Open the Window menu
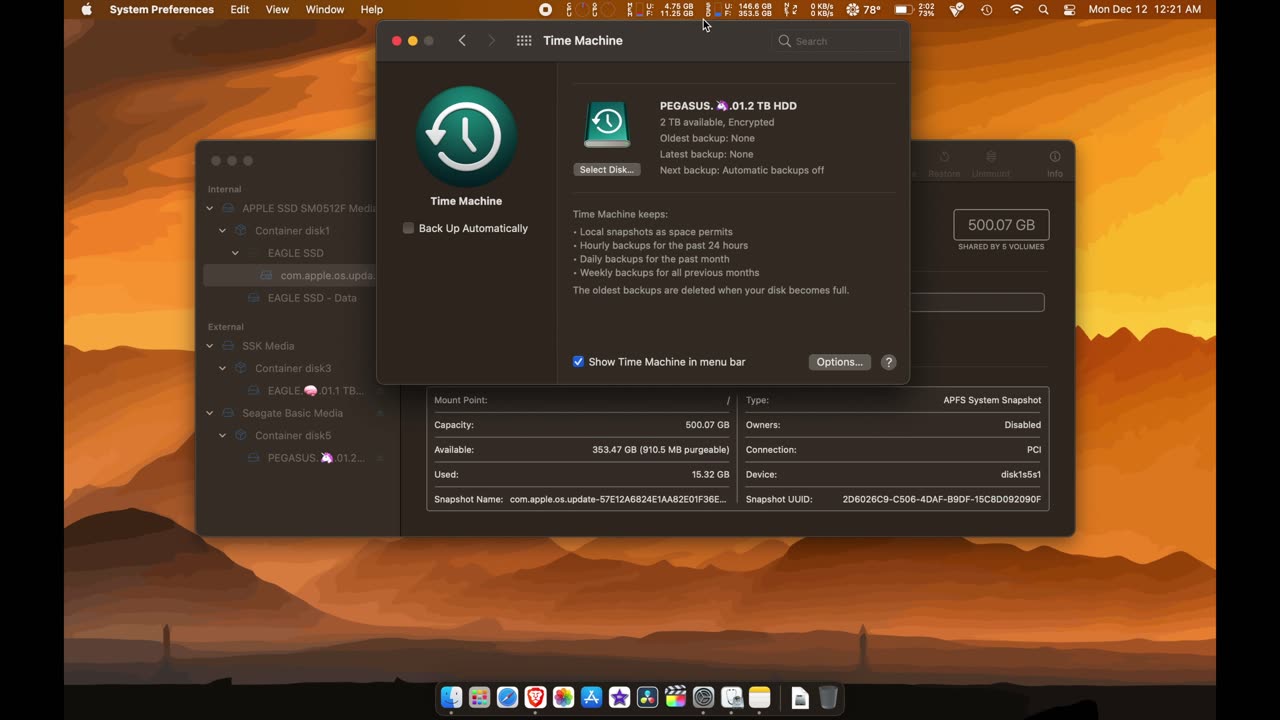The width and height of the screenshot is (1280, 720). pos(324,10)
